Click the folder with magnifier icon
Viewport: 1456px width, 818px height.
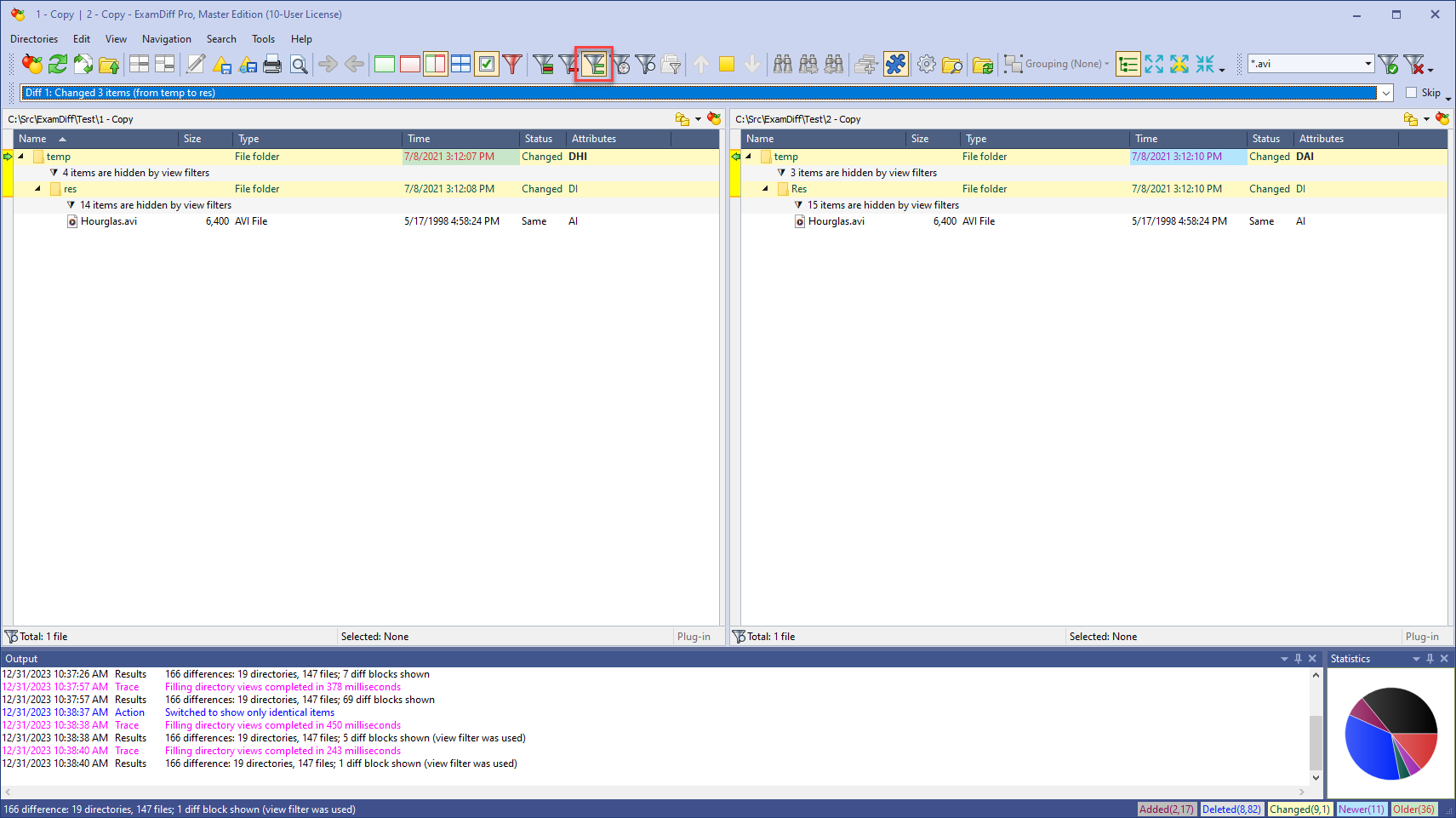point(952,64)
